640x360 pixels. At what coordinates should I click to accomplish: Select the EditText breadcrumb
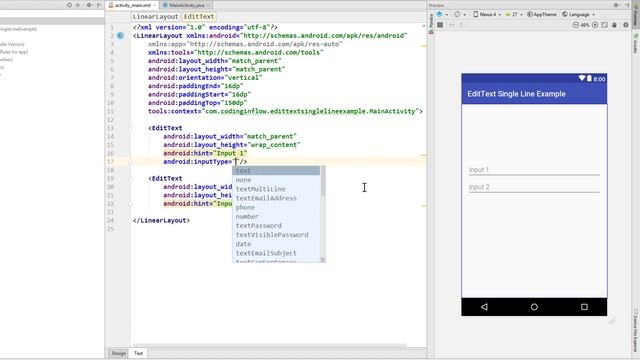click(x=199, y=17)
